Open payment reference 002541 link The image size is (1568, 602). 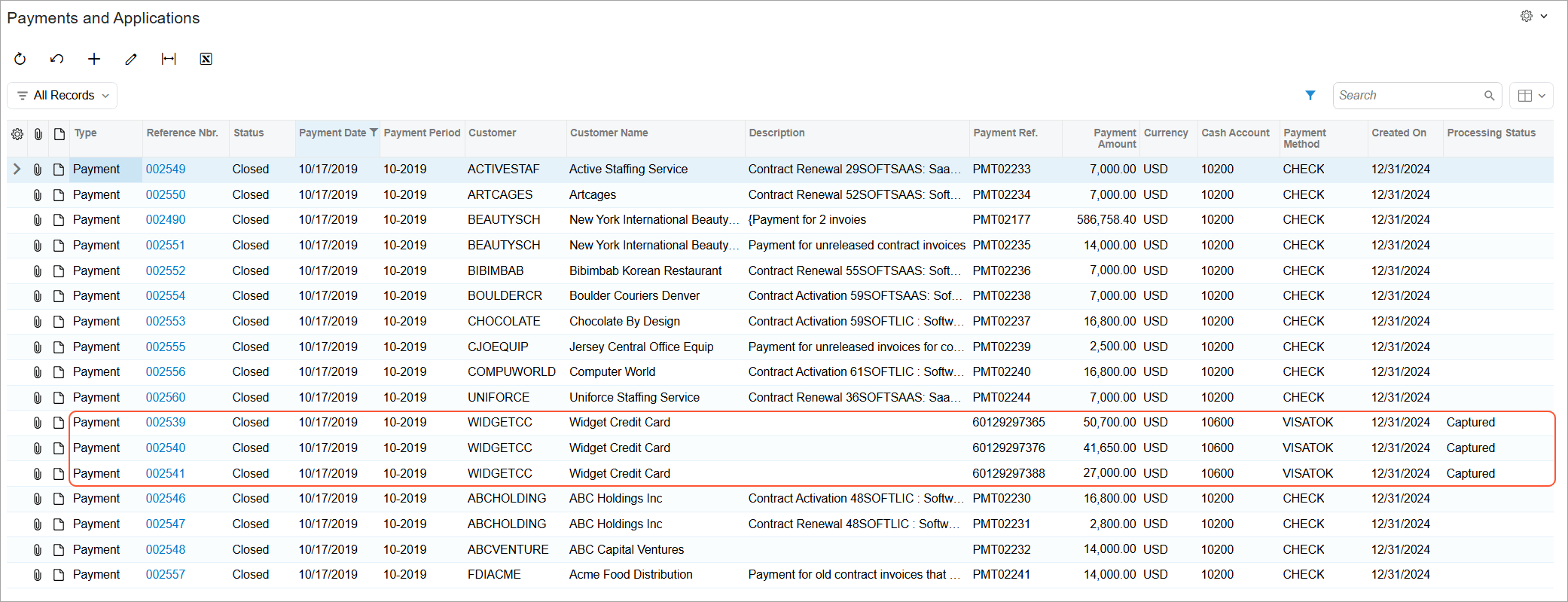click(166, 474)
